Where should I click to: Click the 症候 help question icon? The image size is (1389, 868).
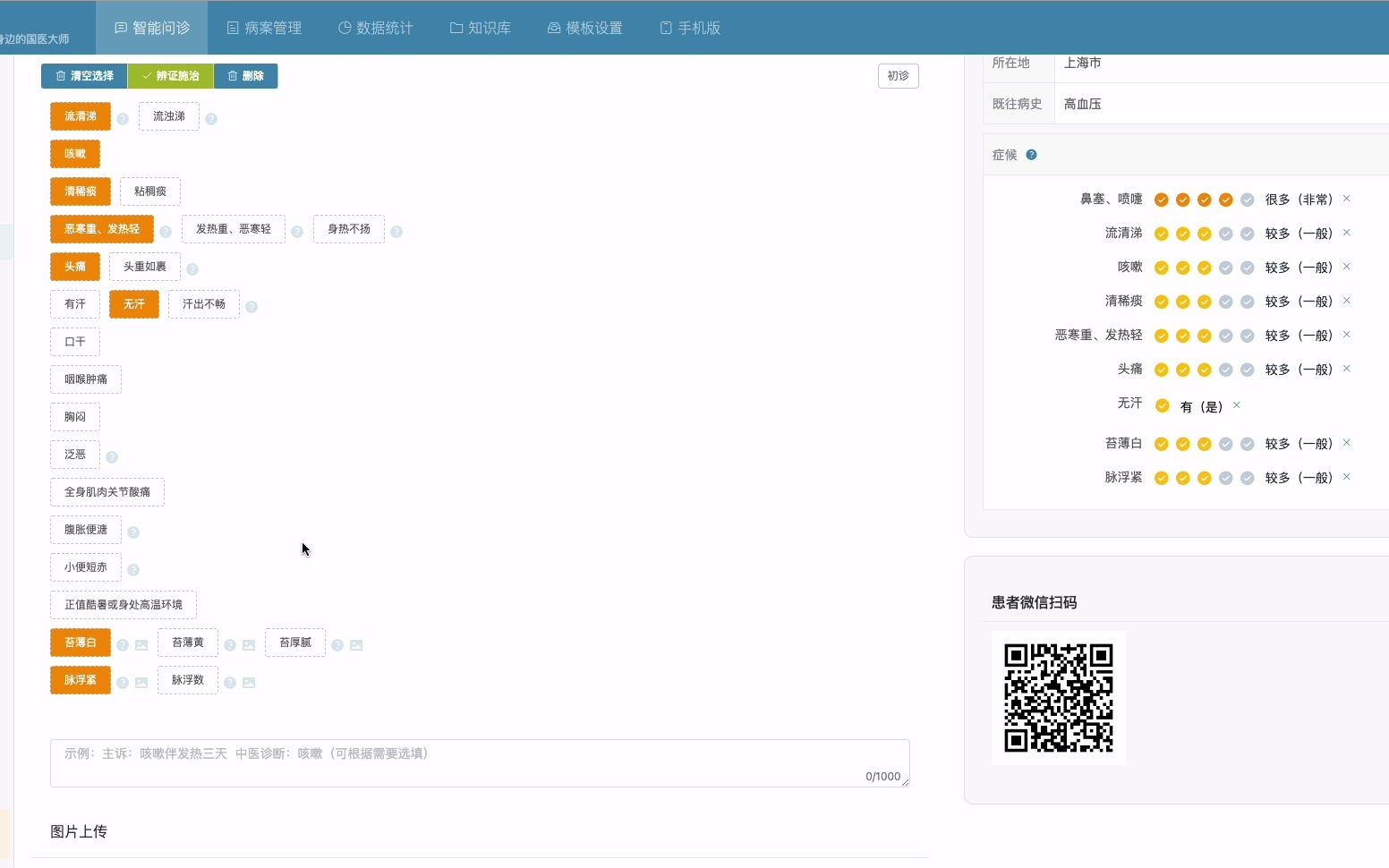(x=1031, y=155)
